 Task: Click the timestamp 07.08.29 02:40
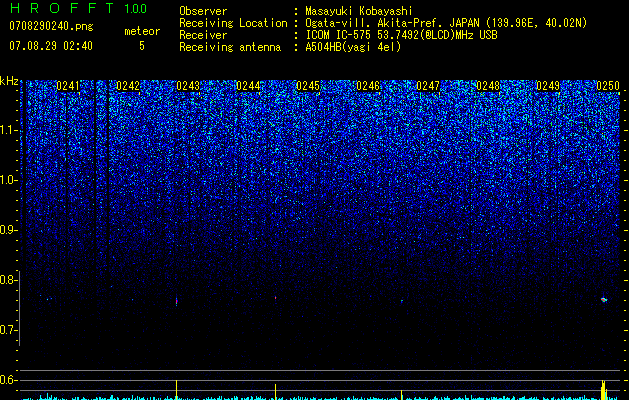pos(51,46)
